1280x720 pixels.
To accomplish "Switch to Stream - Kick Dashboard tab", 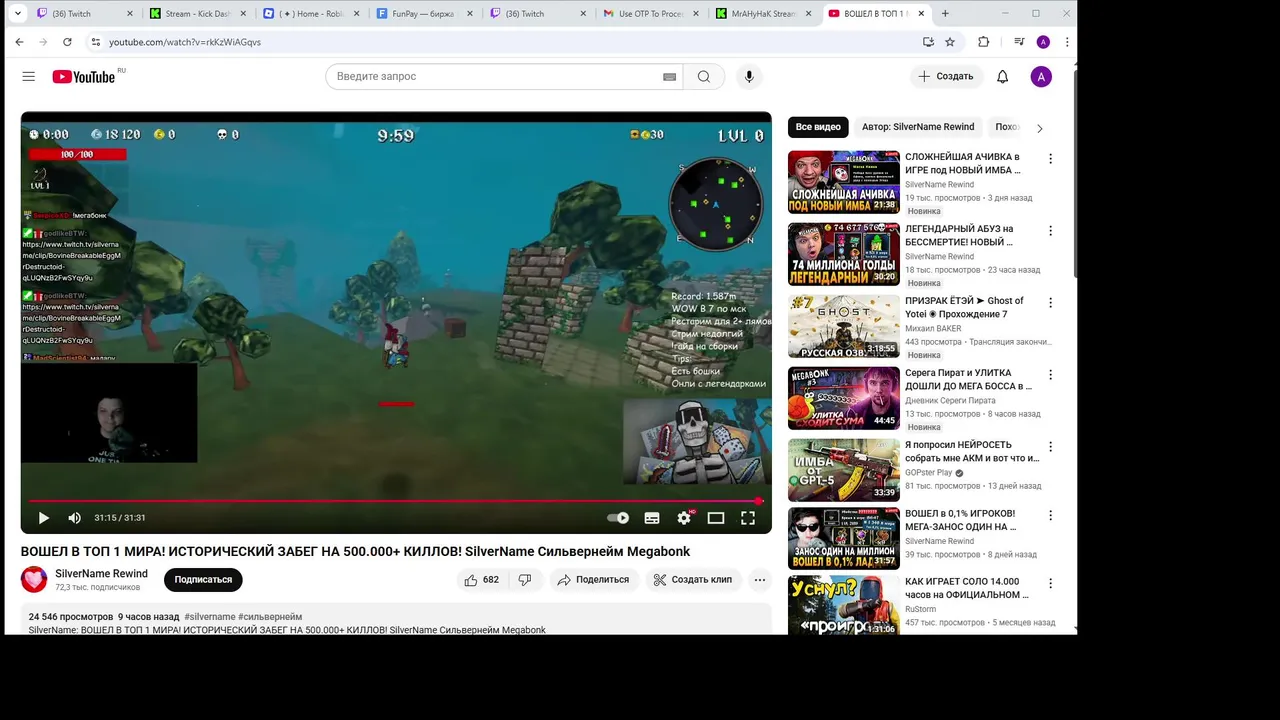I will (197, 14).
